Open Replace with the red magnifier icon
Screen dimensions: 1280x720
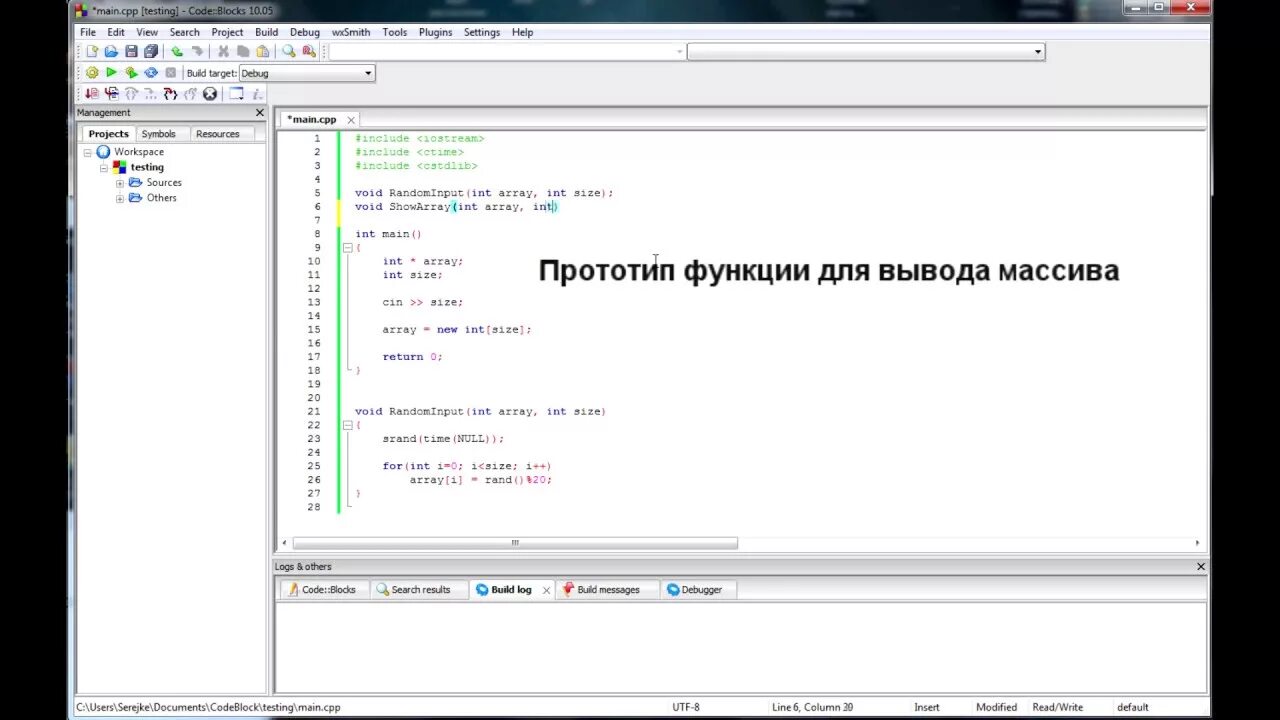point(309,51)
